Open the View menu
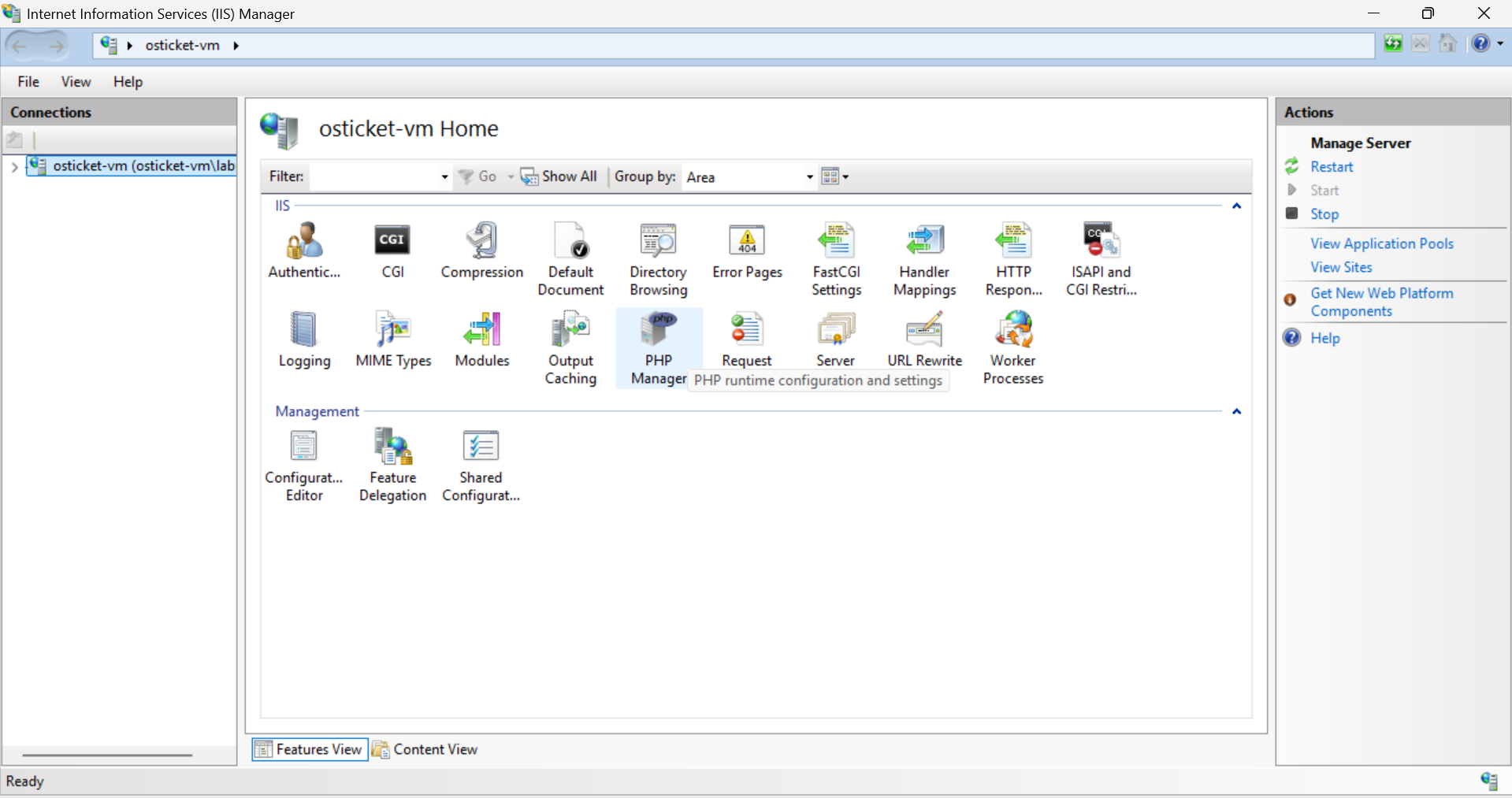Screen dimensions: 1512x798 (x=76, y=82)
